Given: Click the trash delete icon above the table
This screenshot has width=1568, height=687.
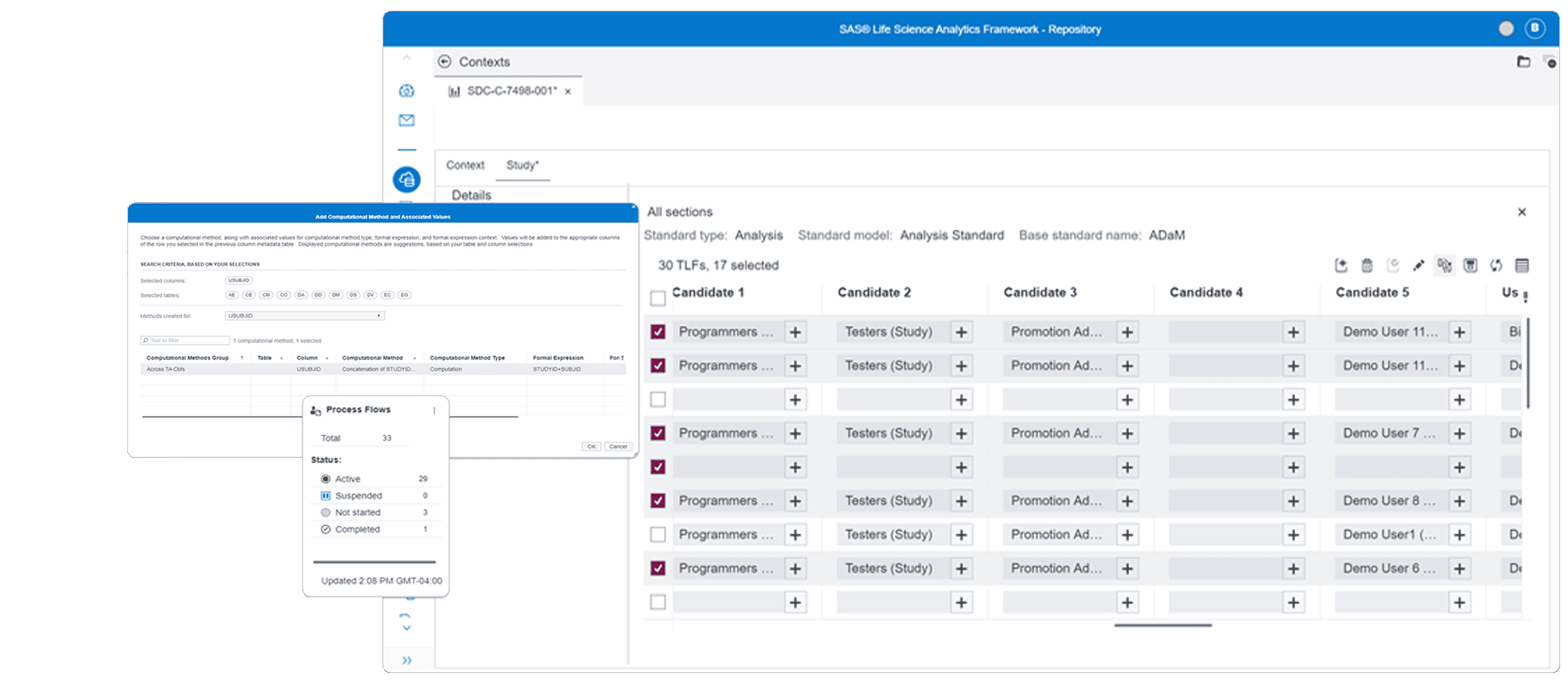Looking at the screenshot, I should (1367, 266).
